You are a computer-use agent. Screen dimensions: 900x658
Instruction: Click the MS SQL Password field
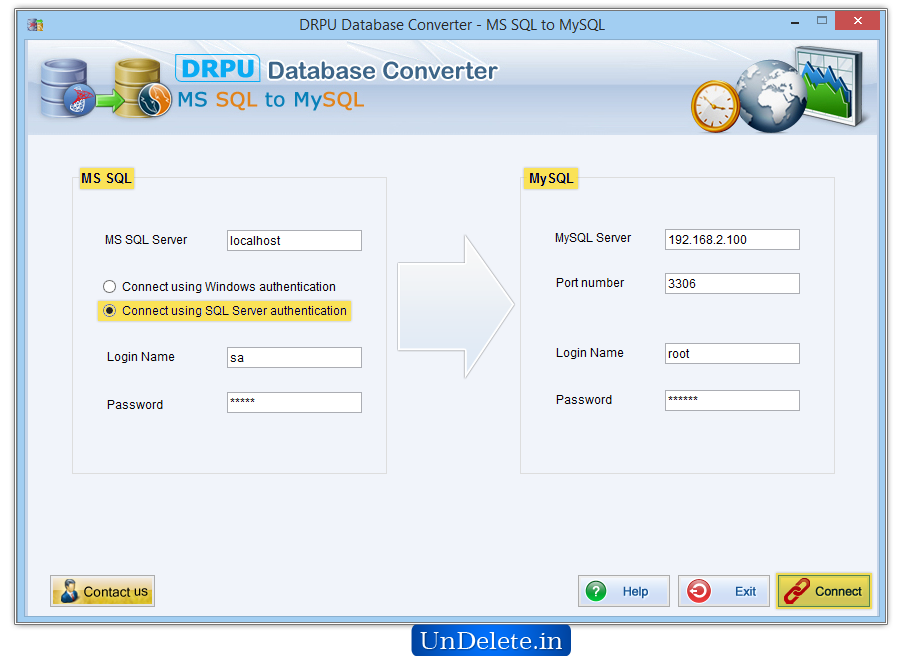click(x=294, y=402)
